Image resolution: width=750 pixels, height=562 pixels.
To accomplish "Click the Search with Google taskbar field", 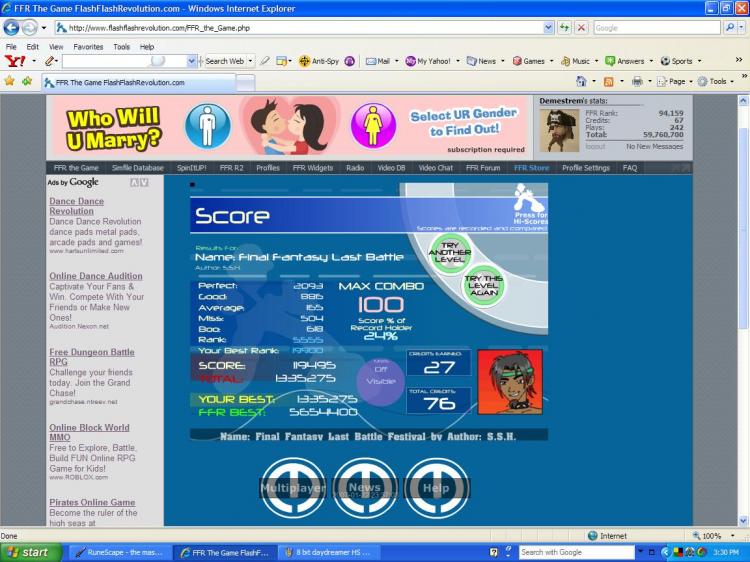I will (577, 552).
